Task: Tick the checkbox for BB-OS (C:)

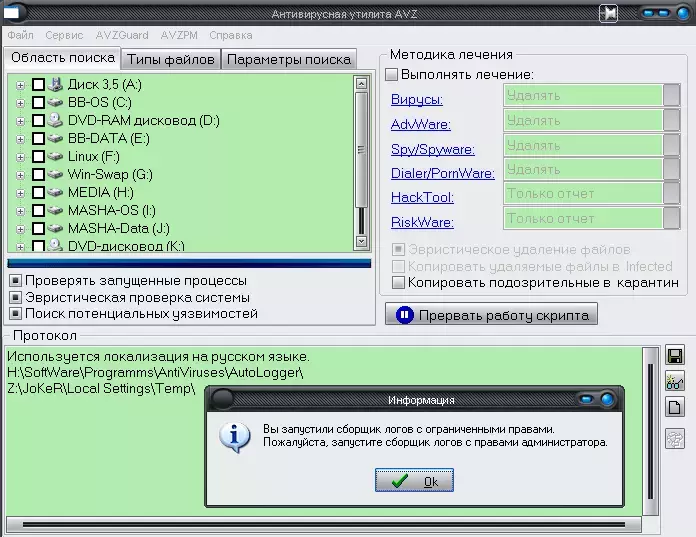Action: point(39,103)
